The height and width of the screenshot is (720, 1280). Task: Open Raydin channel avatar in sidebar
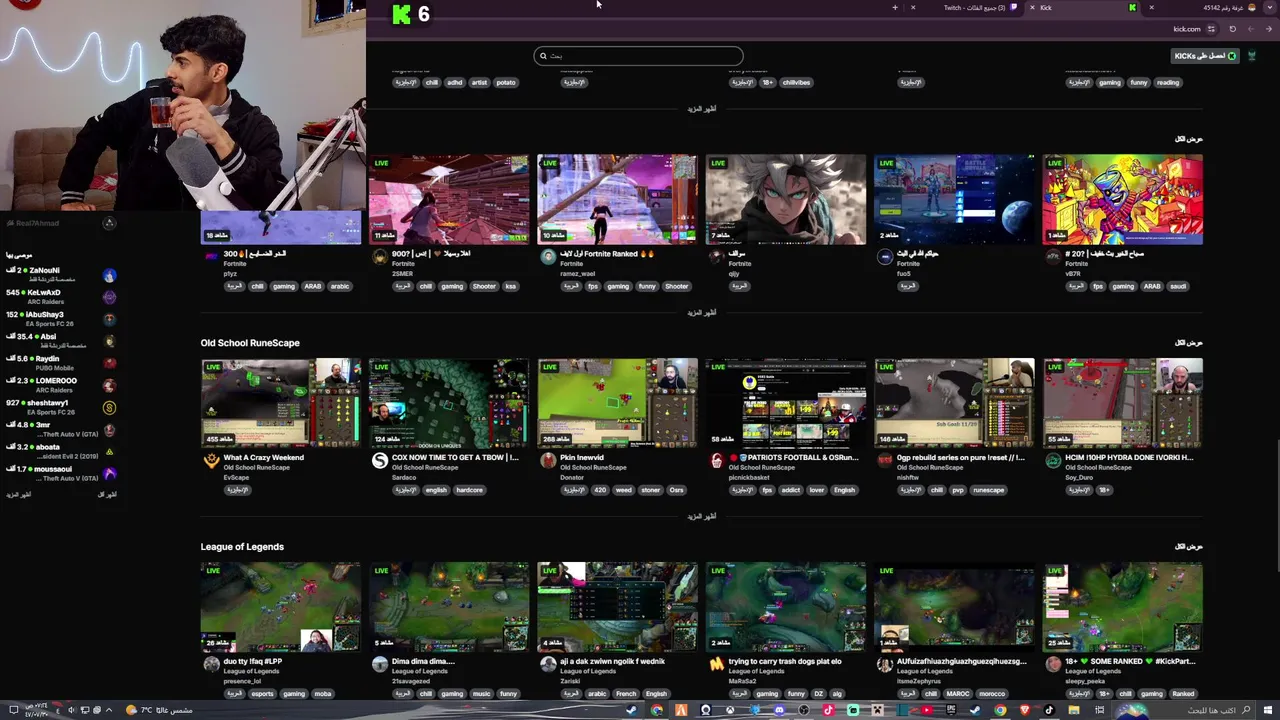tap(109, 363)
